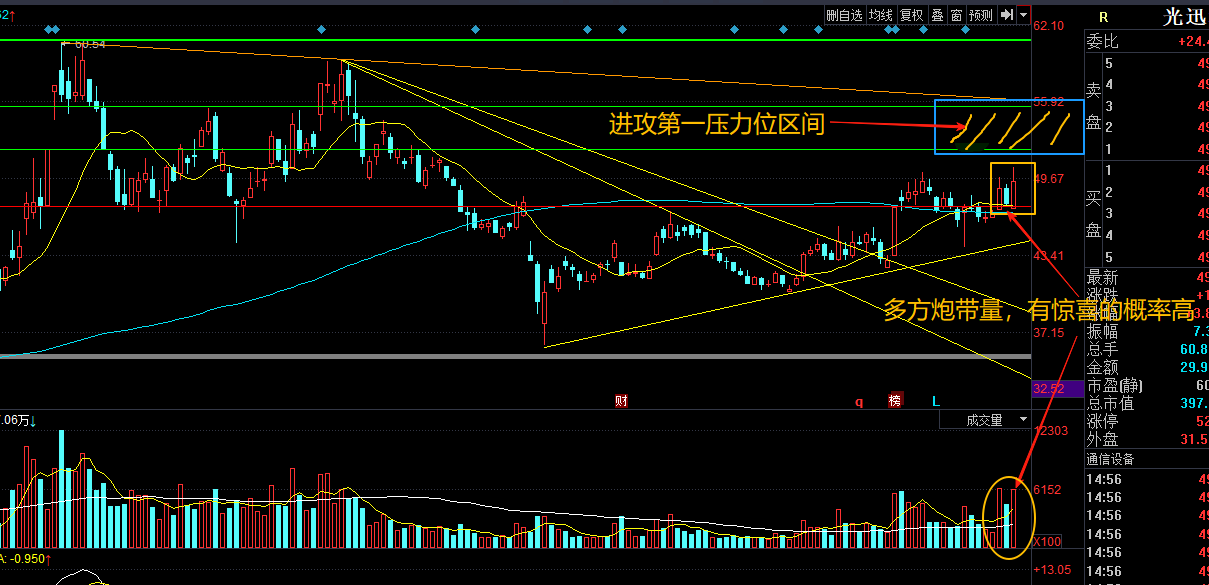This screenshot has height=585, width=1209.
Task: Click the 55.92 price axis label
Action: [x=1049, y=102]
